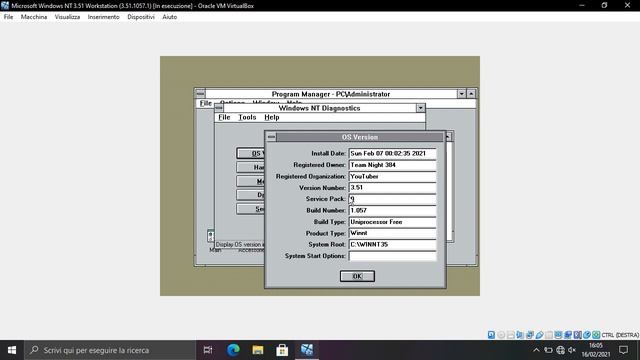Open the VirtualBox File menu
The width and height of the screenshot is (640, 360).
(8, 17)
